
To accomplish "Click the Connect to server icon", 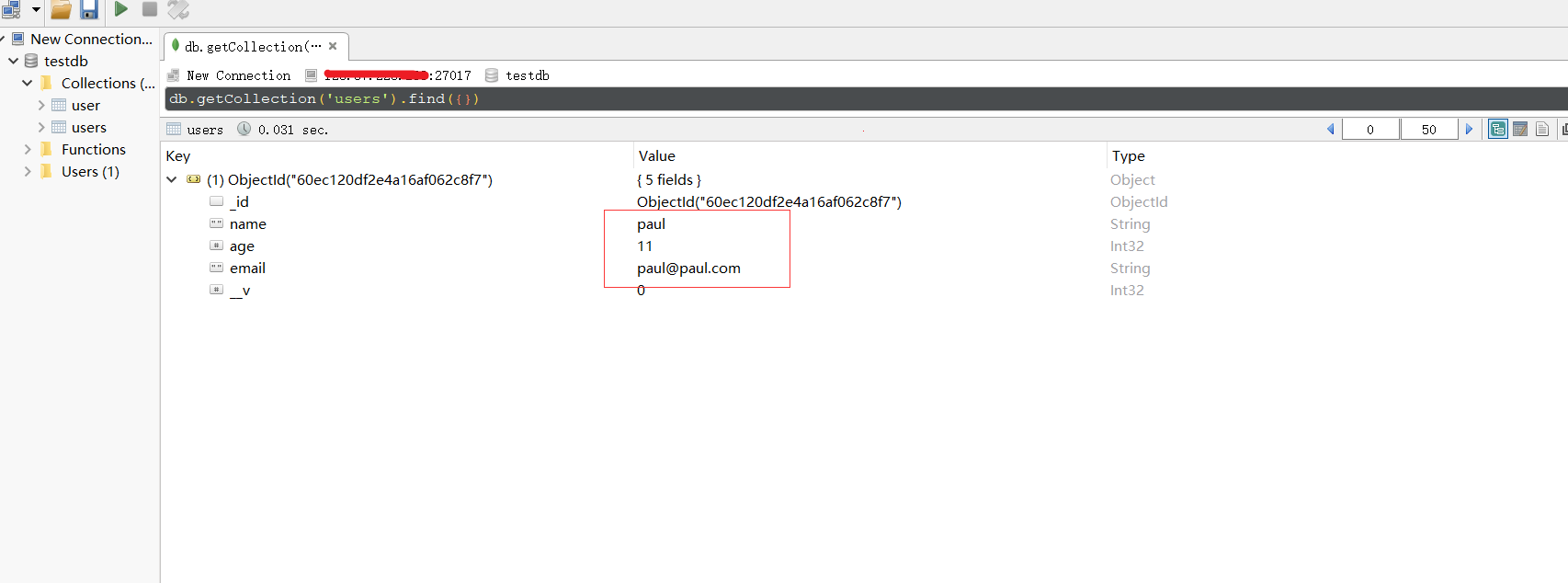I will pos(10,9).
